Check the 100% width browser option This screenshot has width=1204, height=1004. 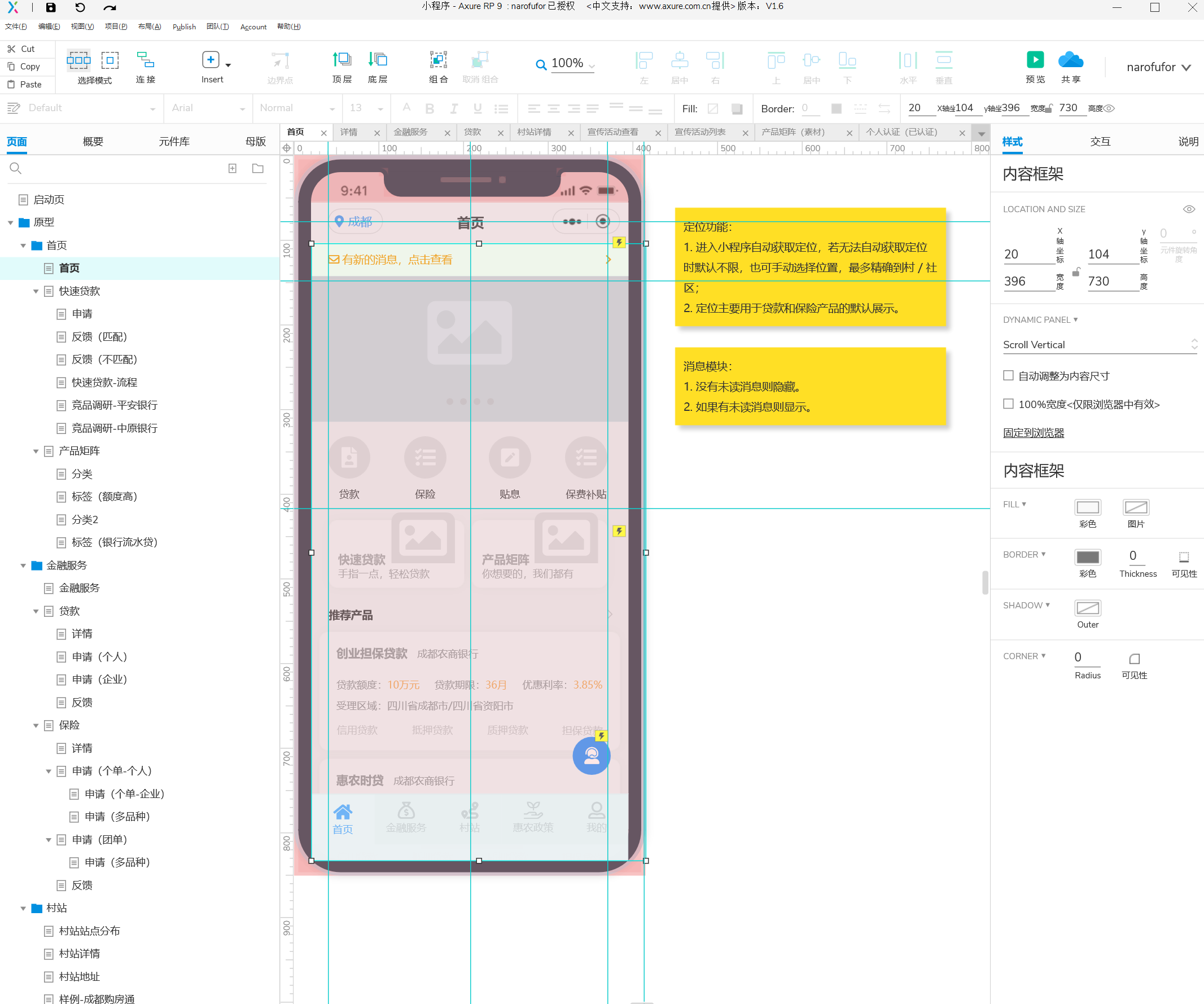(1009, 404)
